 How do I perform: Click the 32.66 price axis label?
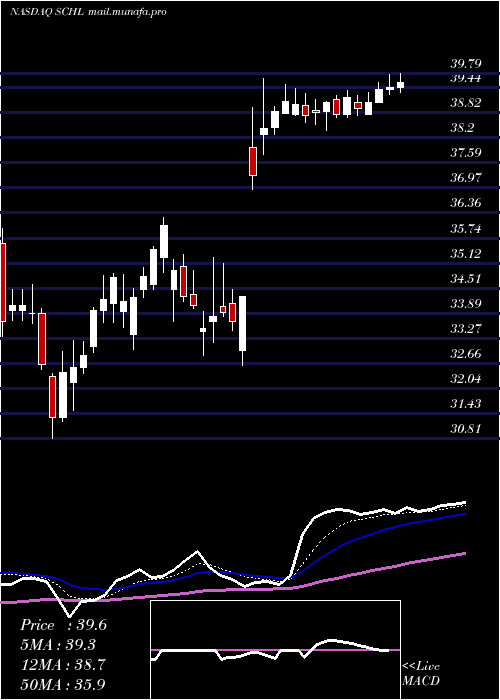point(465,354)
